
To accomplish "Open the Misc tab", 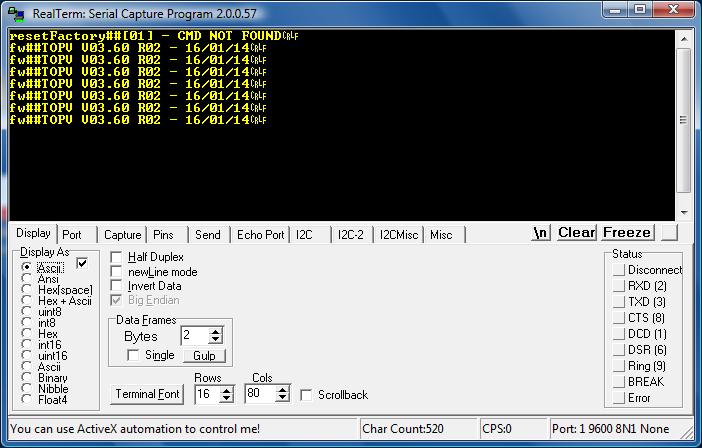I will pyautogui.click(x=441, y=235).
